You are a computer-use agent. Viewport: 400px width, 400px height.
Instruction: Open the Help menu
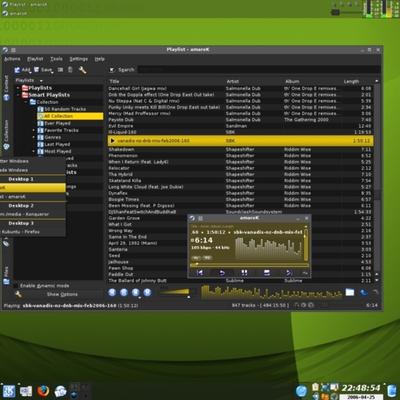(100, 59)
